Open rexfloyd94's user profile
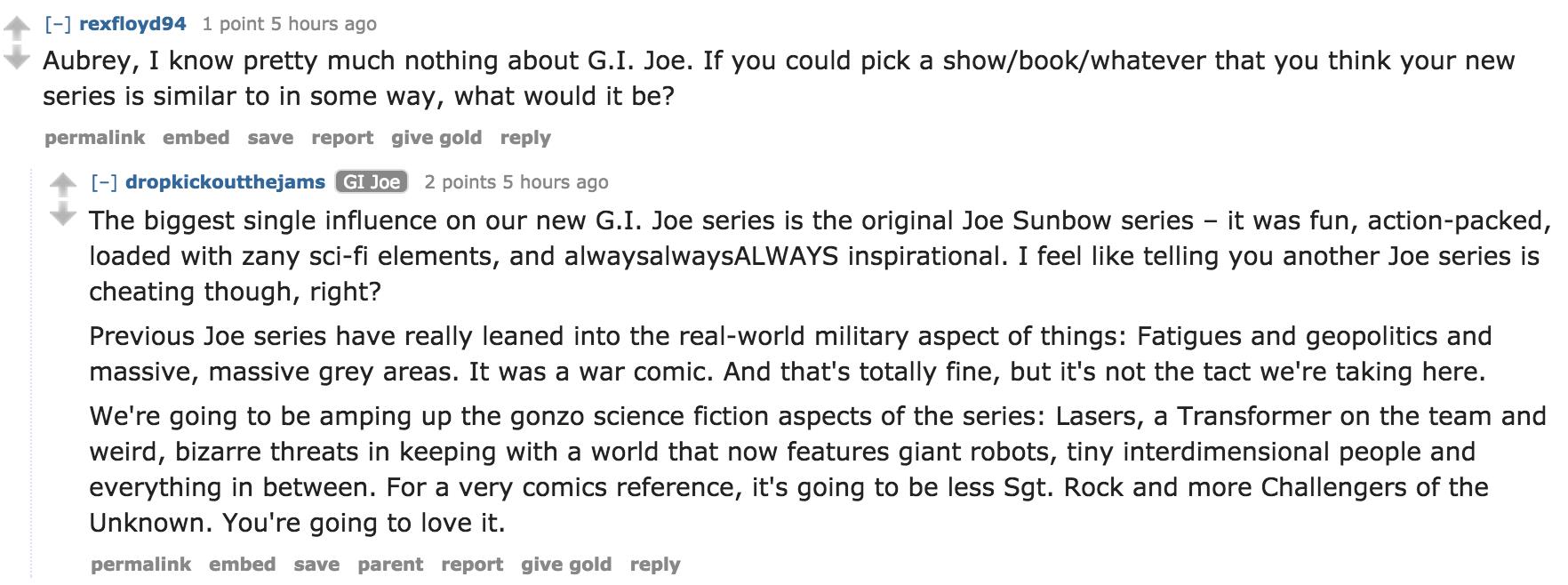Image resolution: width=1568 pixels, height=585 pixels. point(132,24)
